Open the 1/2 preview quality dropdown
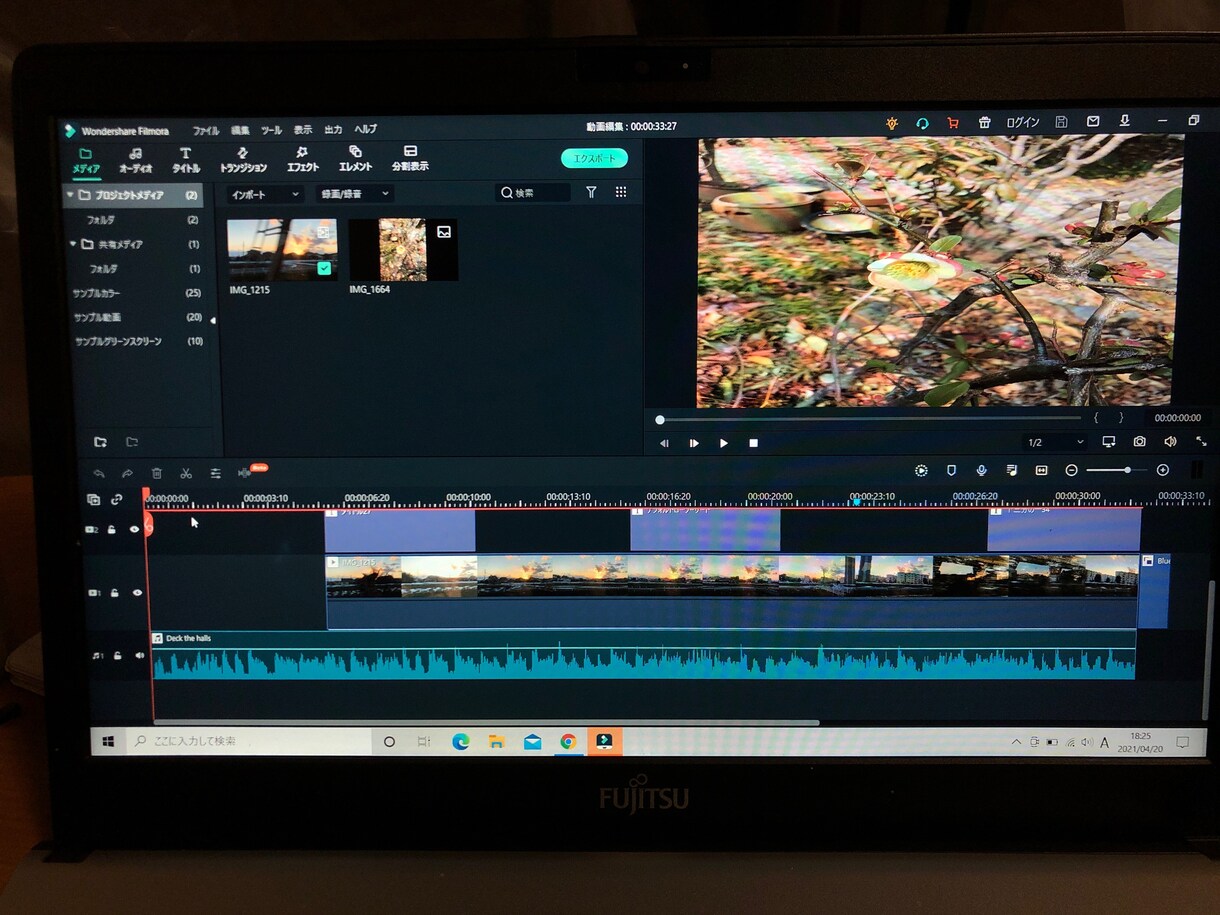This screenshot has height=915, width=1220. (1055, 442)
